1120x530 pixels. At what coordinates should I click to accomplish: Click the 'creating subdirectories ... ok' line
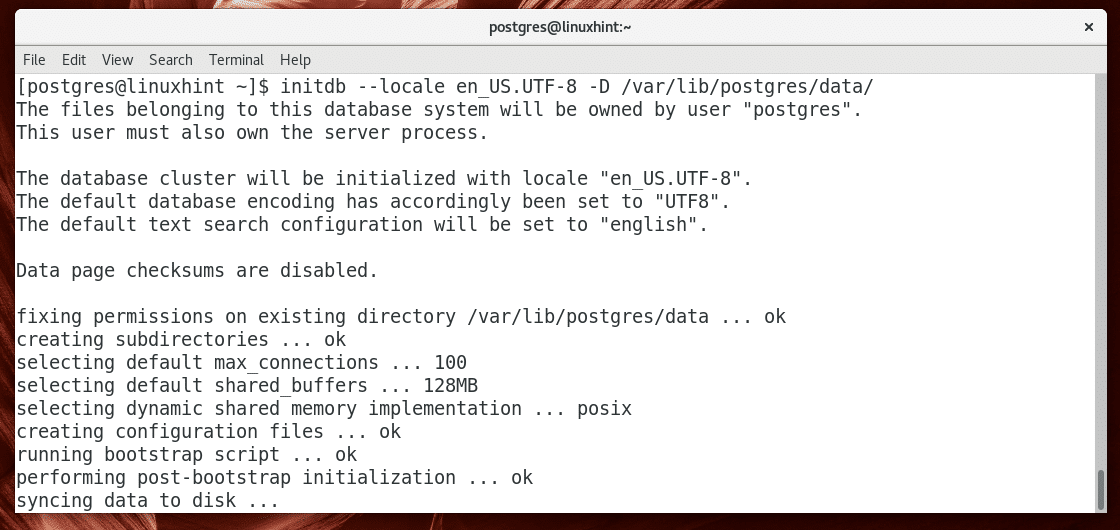click(x=180, y=340)
